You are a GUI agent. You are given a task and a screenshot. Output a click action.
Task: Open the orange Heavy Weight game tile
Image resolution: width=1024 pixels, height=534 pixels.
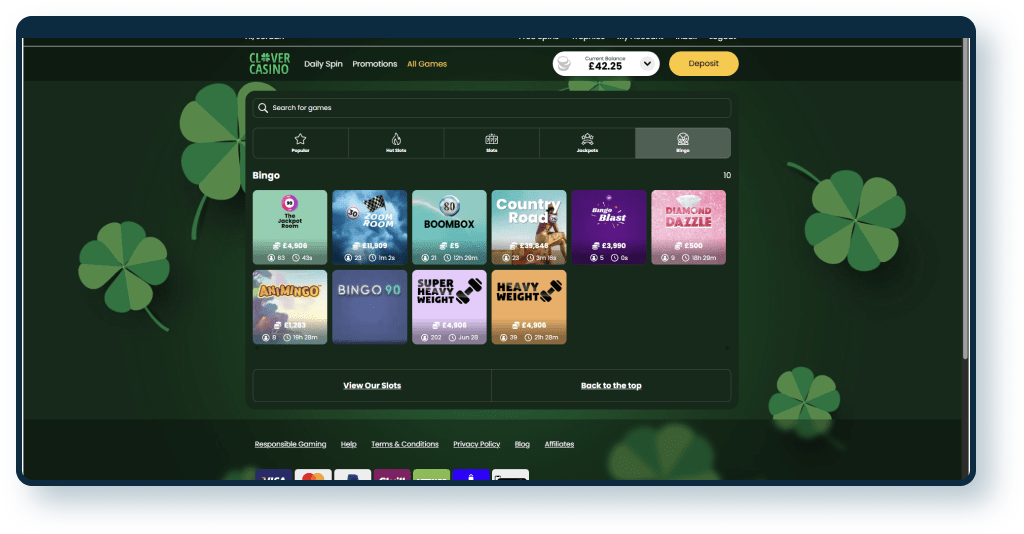(529, 307)
